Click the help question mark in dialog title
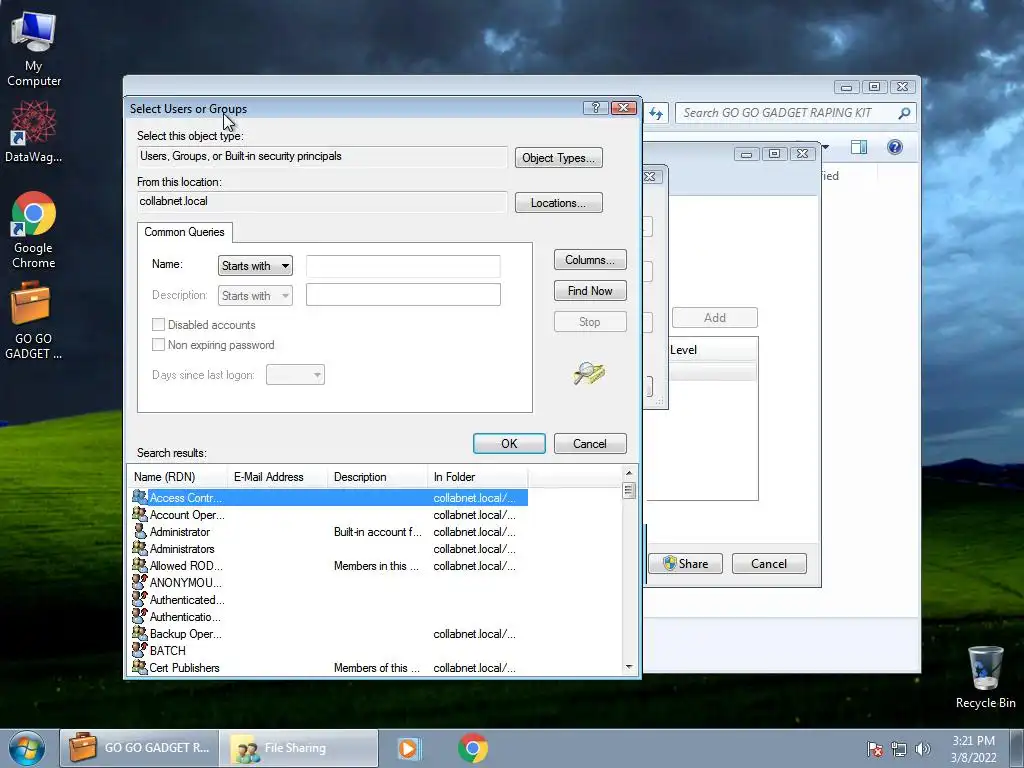Screen dimensions: 1024x768 (x=595, y=108)
